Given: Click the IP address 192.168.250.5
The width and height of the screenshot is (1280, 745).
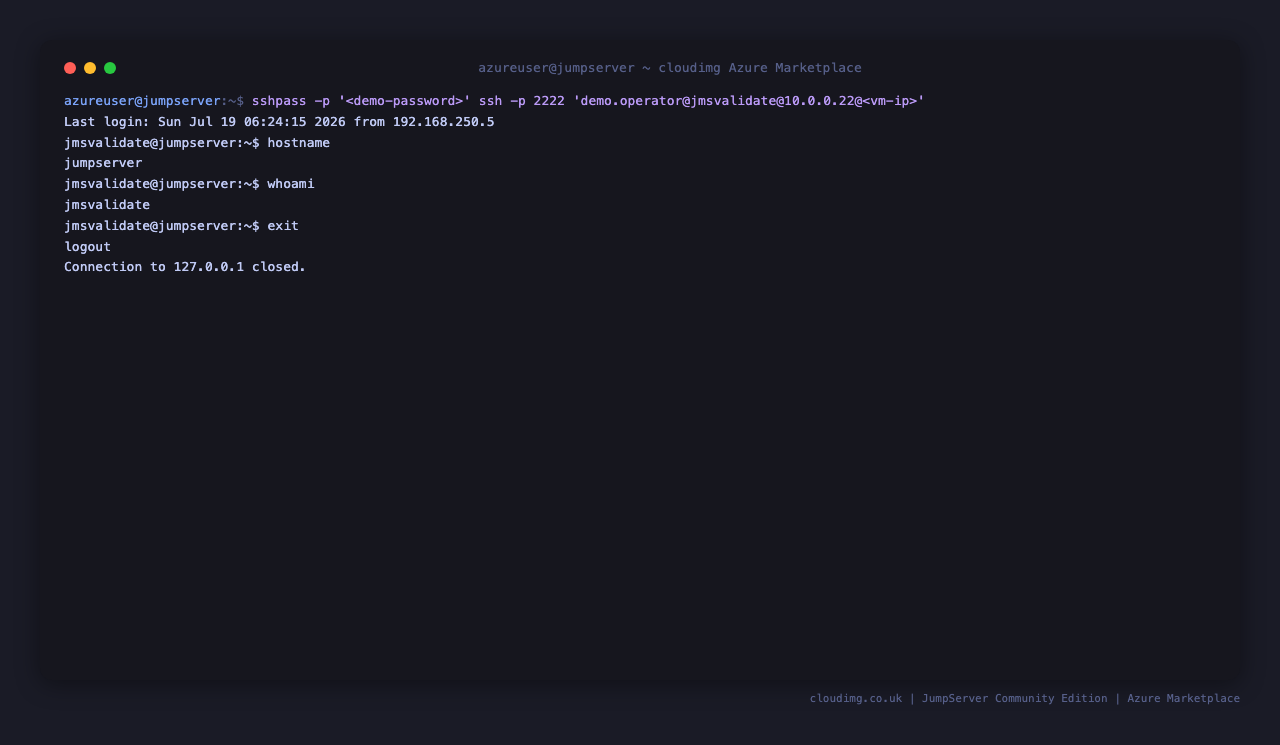Looking at the screenshot, I should point(443,122).
